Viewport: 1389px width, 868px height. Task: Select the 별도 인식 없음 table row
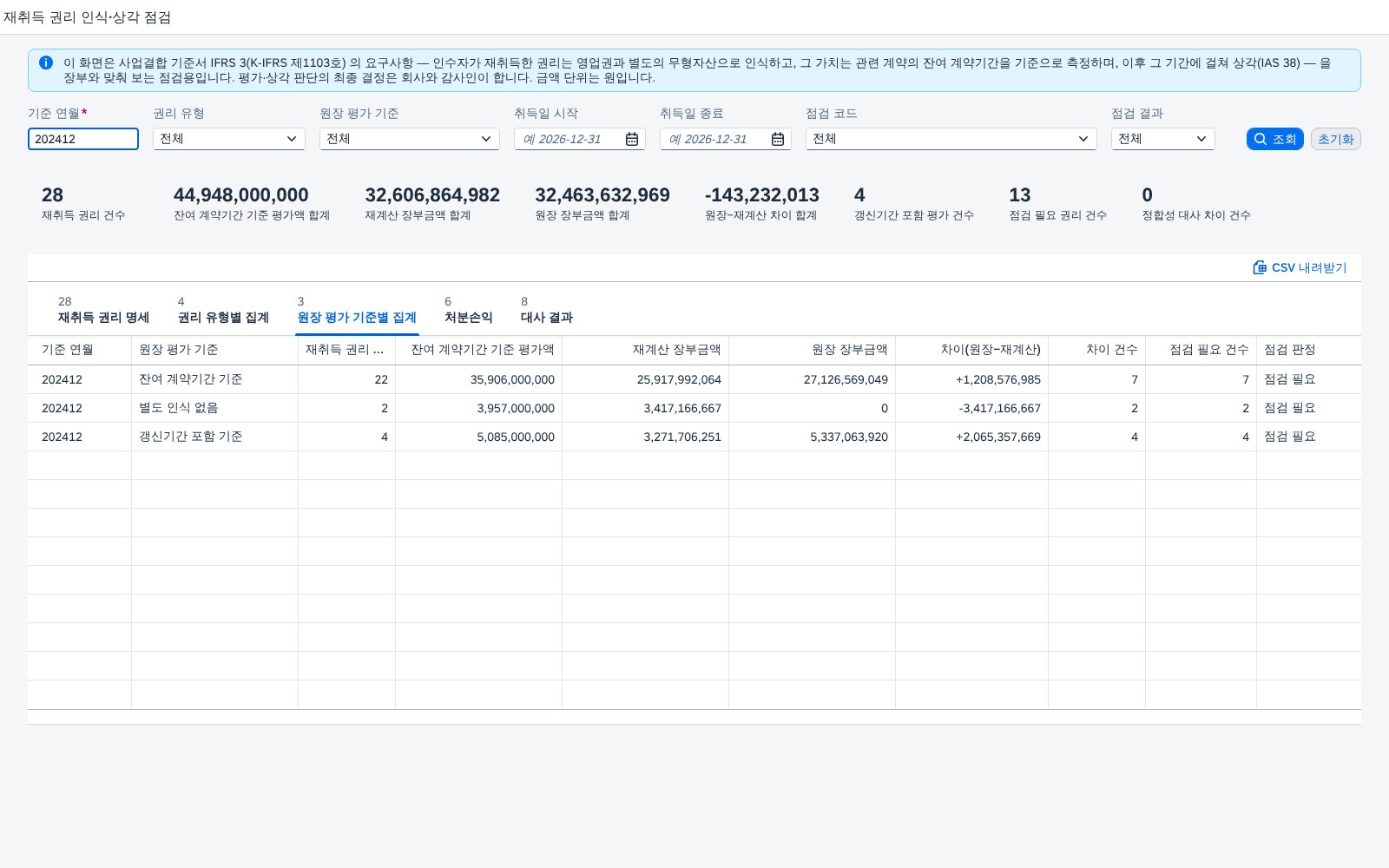[694, 408]
